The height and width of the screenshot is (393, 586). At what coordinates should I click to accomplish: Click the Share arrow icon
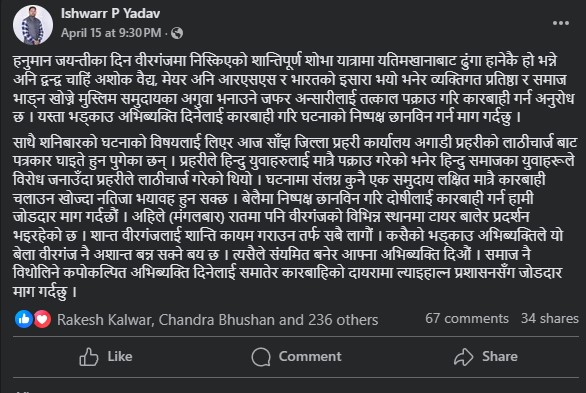pos(463,357)
